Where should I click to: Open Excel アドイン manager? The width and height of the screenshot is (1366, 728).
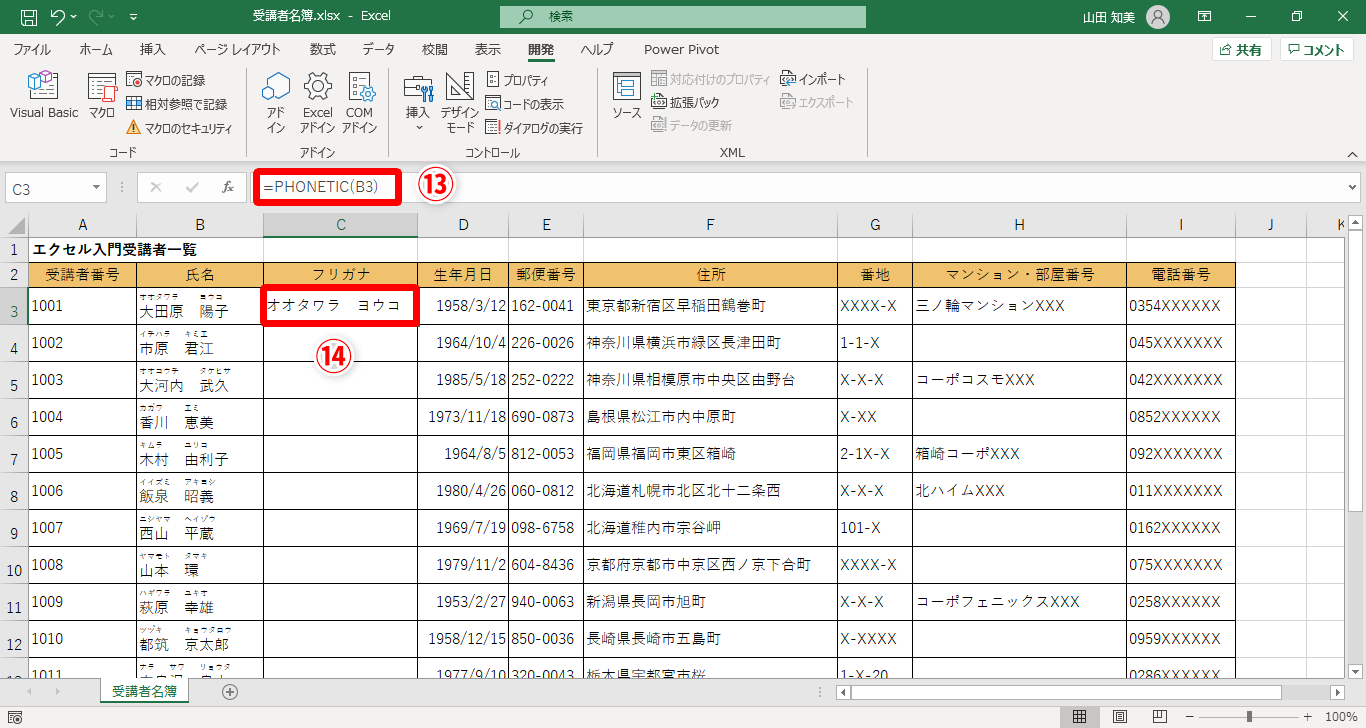(317, 103)
